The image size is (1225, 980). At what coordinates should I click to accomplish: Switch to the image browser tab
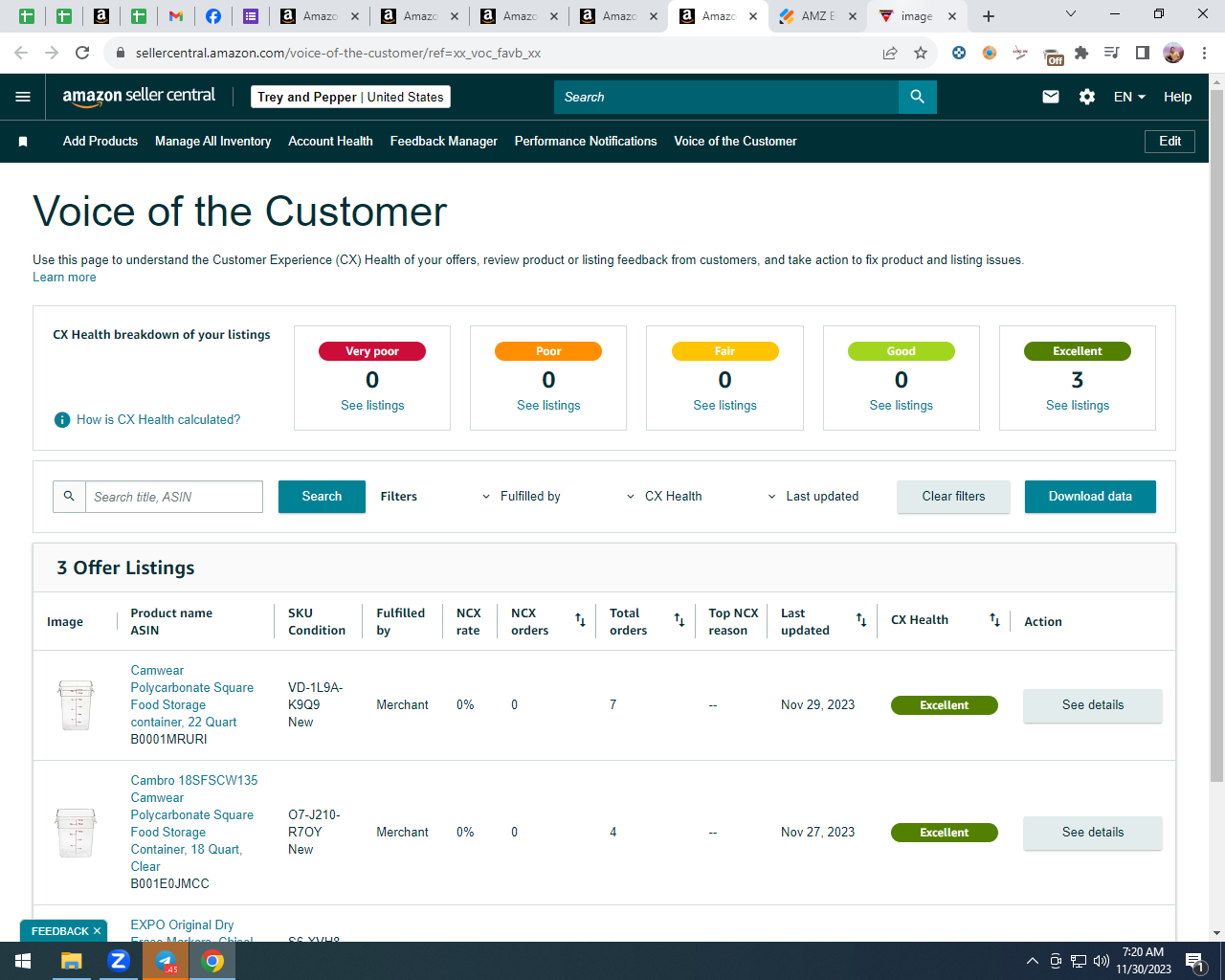pos(917,16)
